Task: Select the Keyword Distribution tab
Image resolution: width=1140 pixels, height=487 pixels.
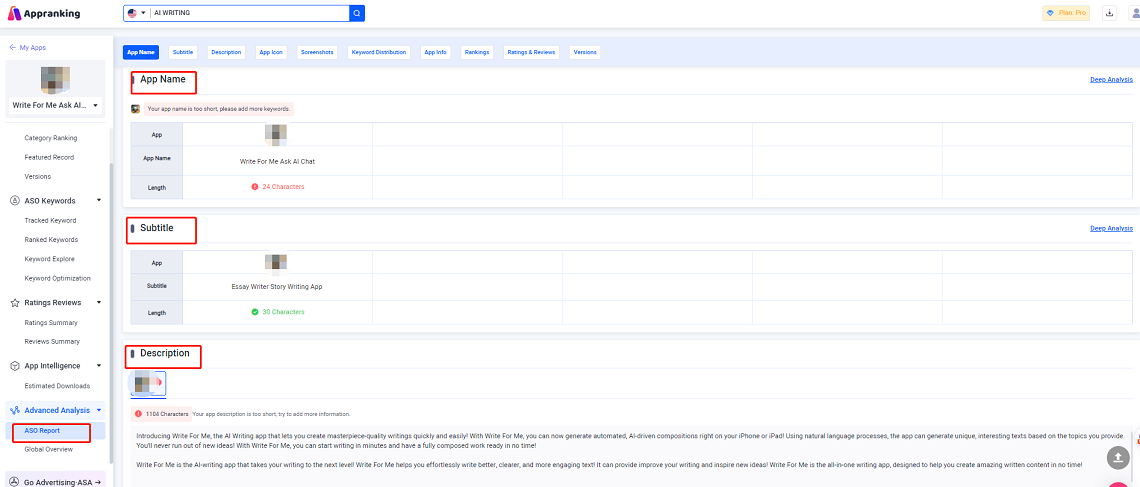Action: 379,52
